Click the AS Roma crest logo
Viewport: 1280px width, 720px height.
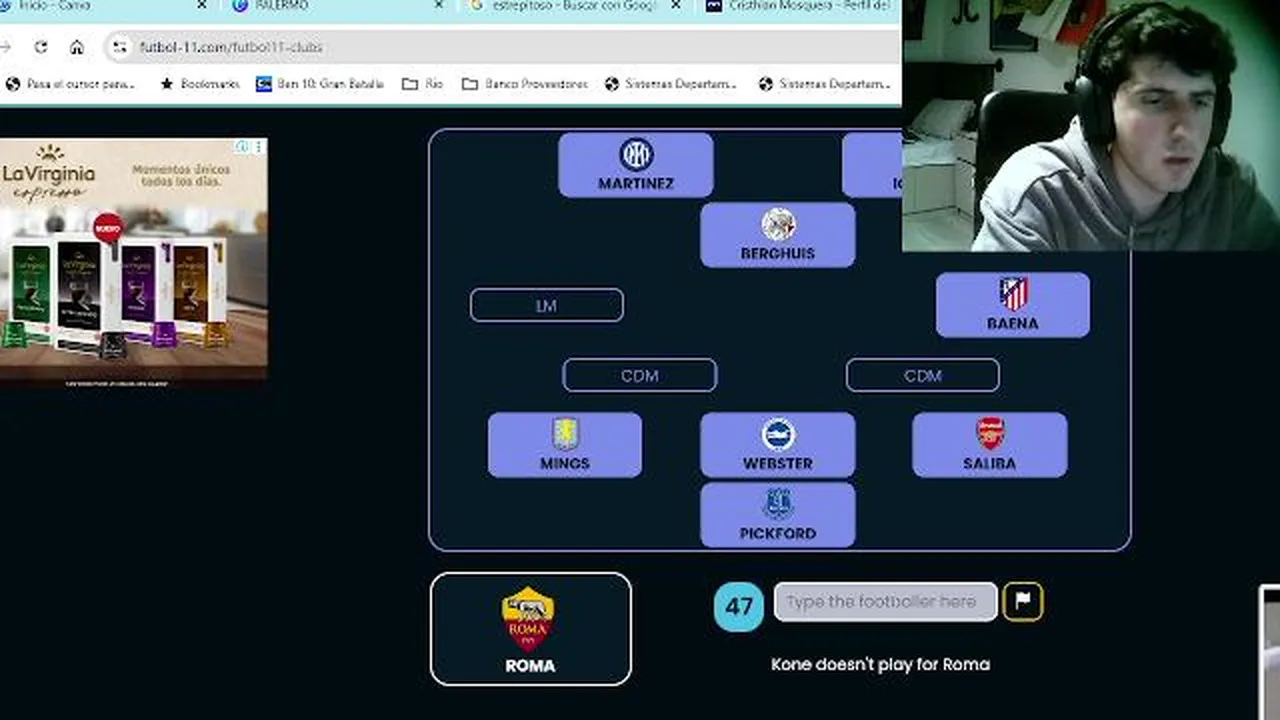[x=528, y=619]
